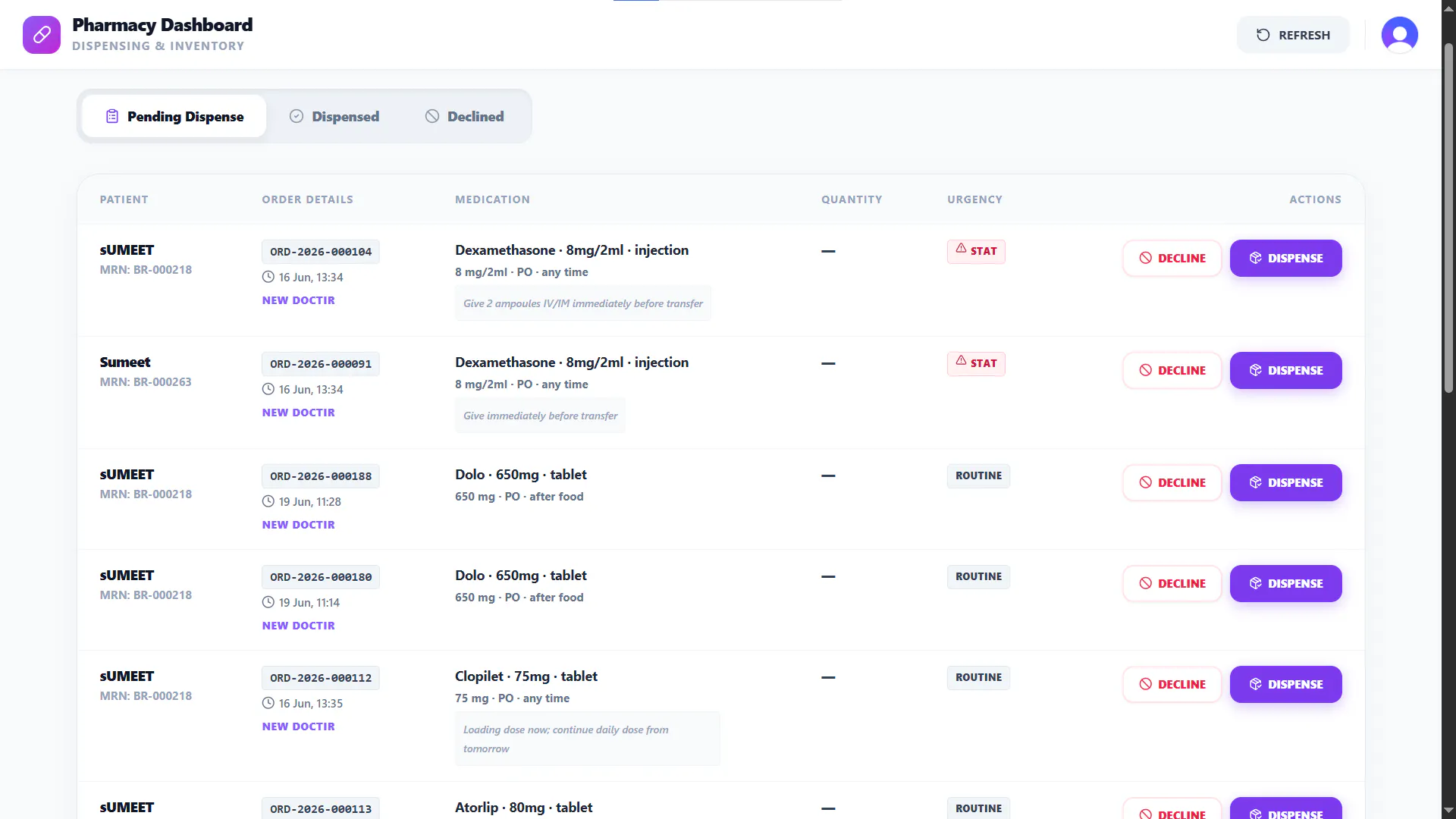
Task: Click the Urgency column header
Action: click(x=974, y=199)
